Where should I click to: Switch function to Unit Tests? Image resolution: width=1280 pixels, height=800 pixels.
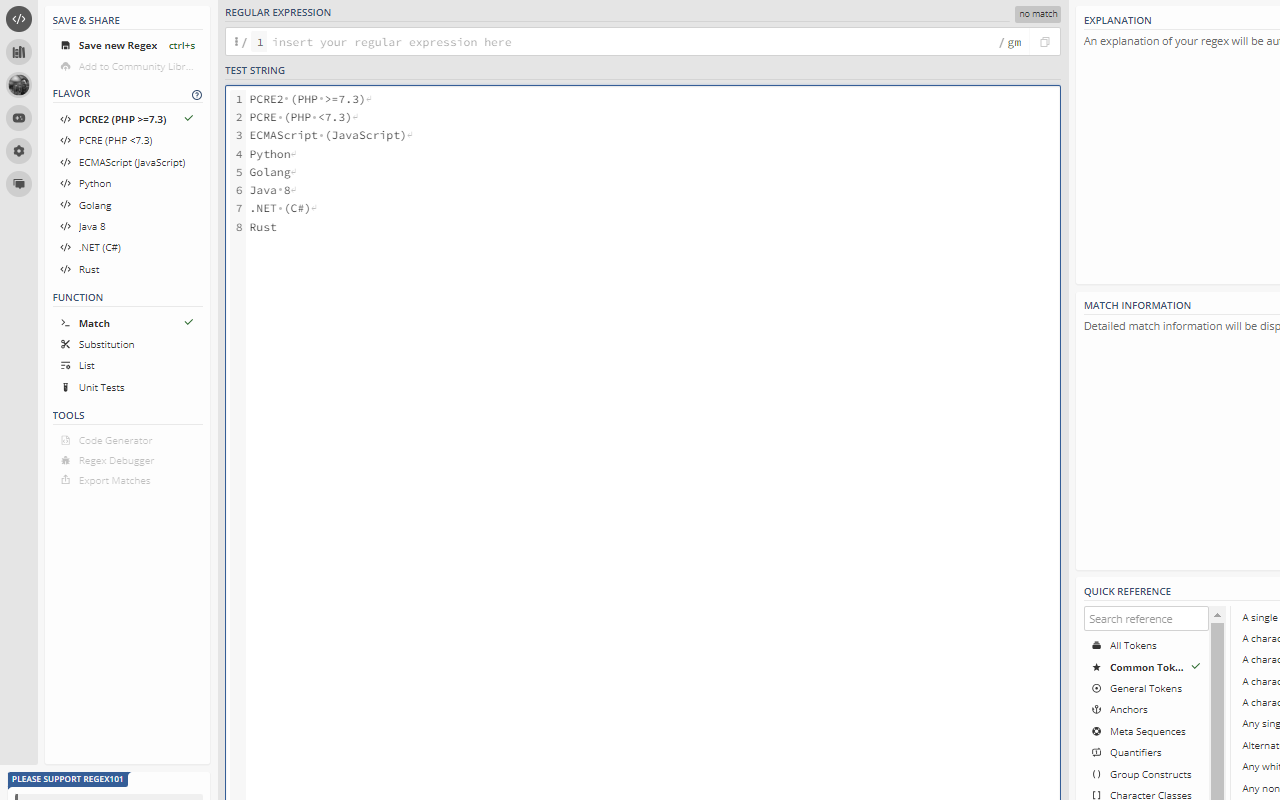pyautogui.click(x=100, y=387)
